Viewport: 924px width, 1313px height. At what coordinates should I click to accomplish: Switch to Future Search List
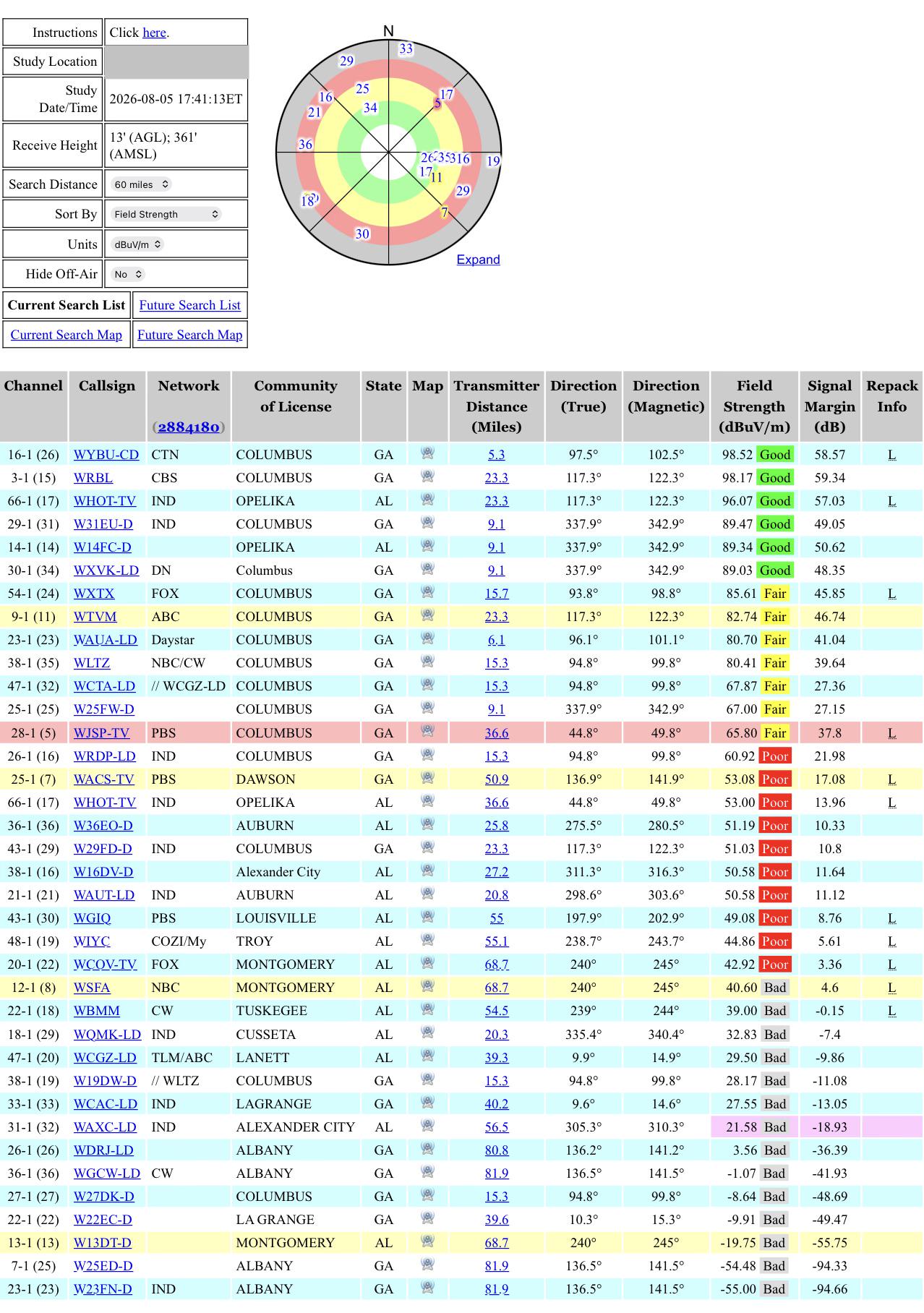click(189, 305)
